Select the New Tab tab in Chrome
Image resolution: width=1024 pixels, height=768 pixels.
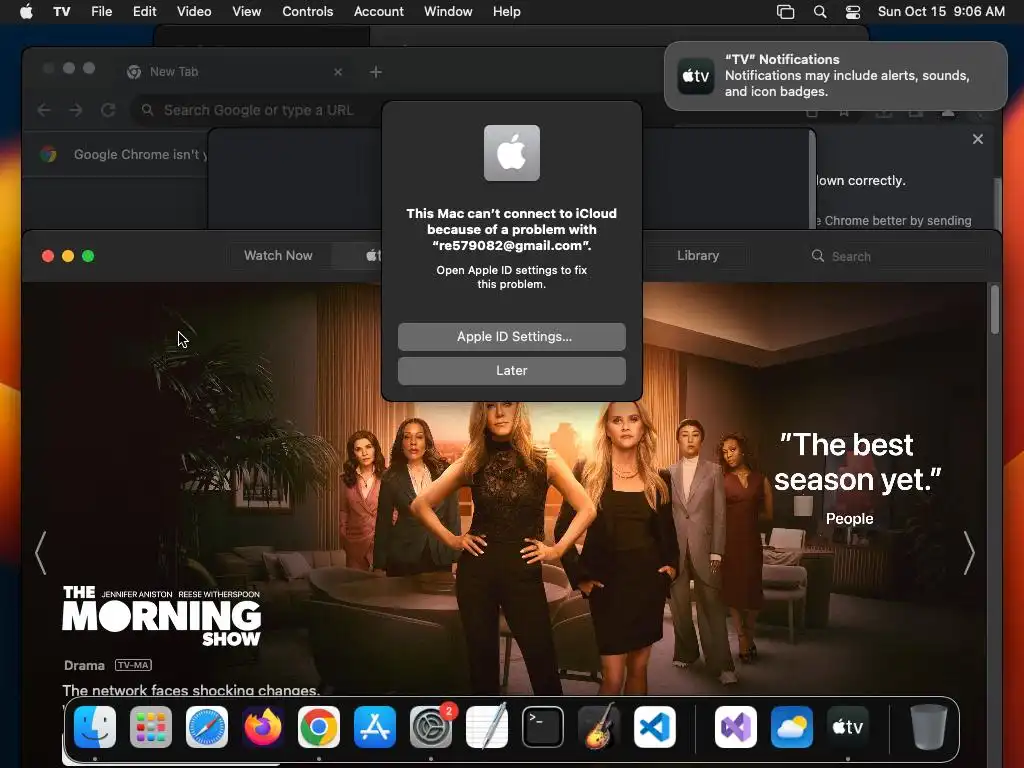(236, 72)
